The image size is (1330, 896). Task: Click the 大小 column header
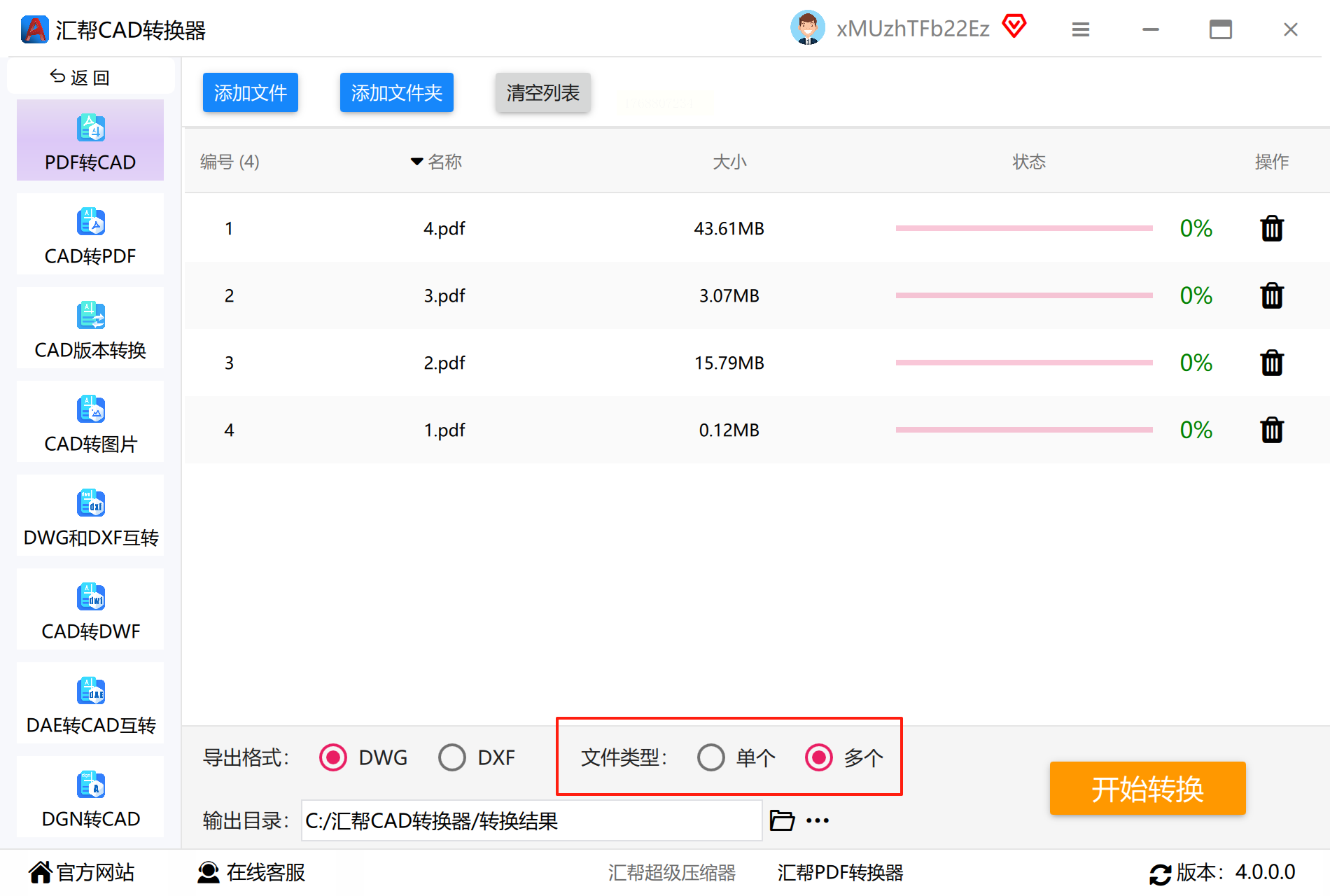[x=729, y=162]
